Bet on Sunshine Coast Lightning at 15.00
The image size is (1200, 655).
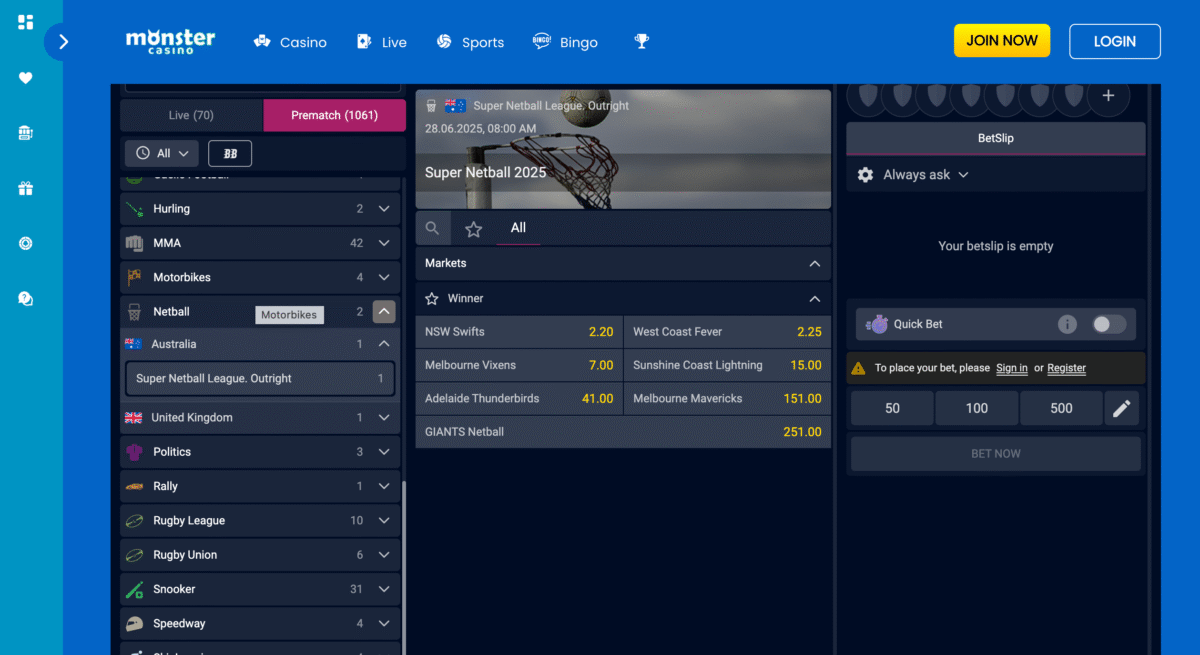pos(727,365)
